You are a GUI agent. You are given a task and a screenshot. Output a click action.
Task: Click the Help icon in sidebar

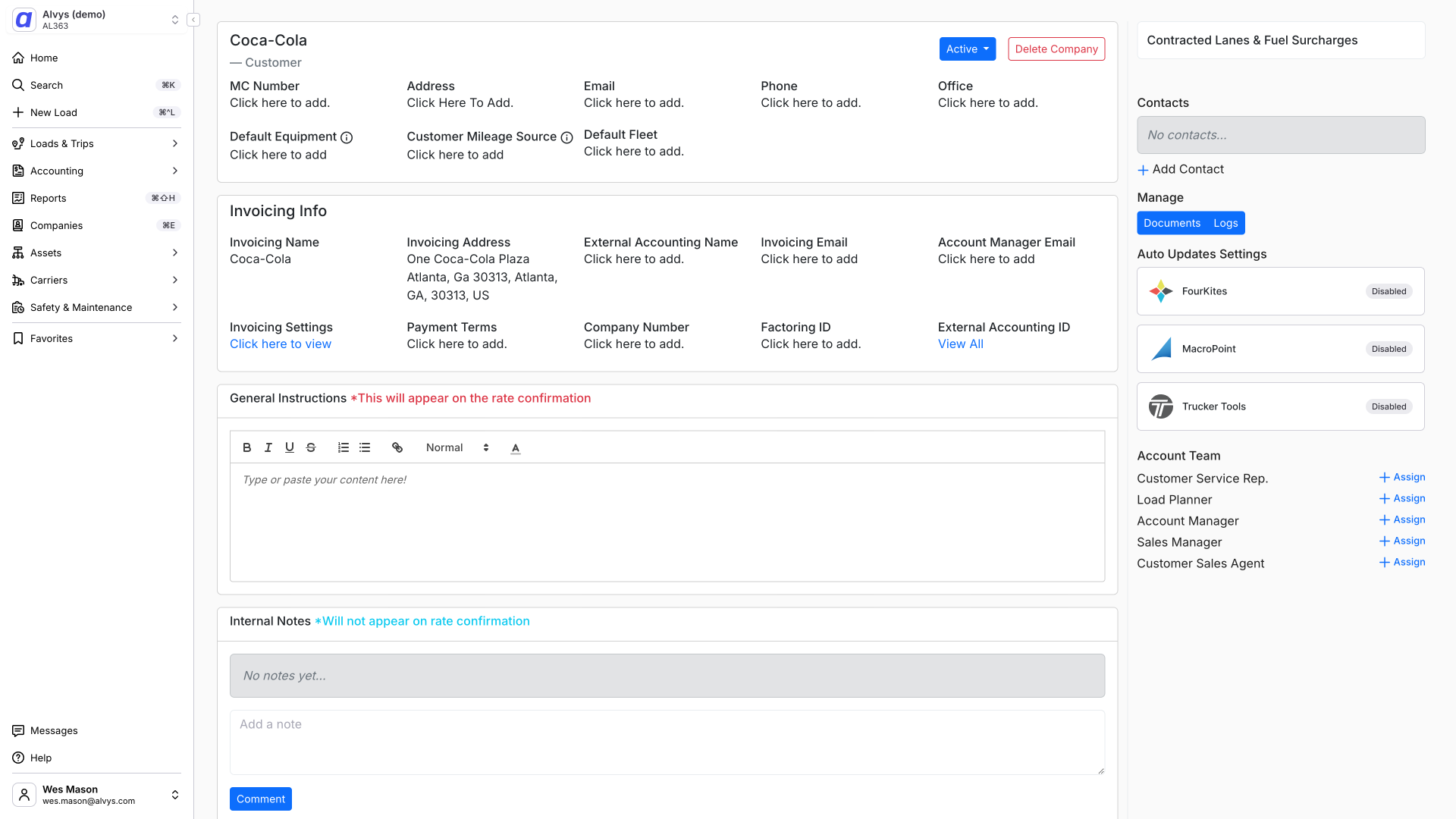point(18,758)
